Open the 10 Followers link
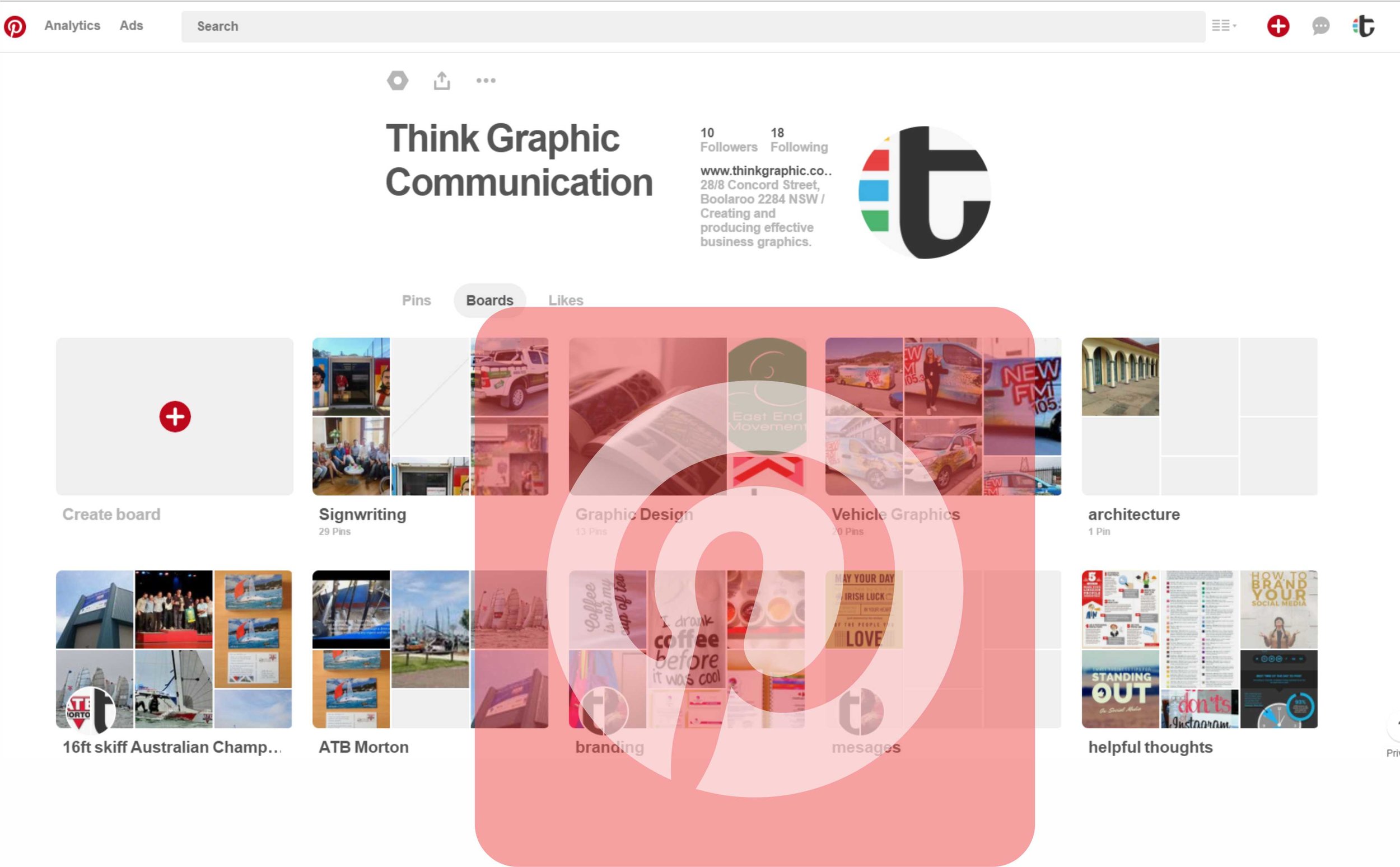Image resolution: width=1400 pixels, height=867 pixels. [729, 140]
